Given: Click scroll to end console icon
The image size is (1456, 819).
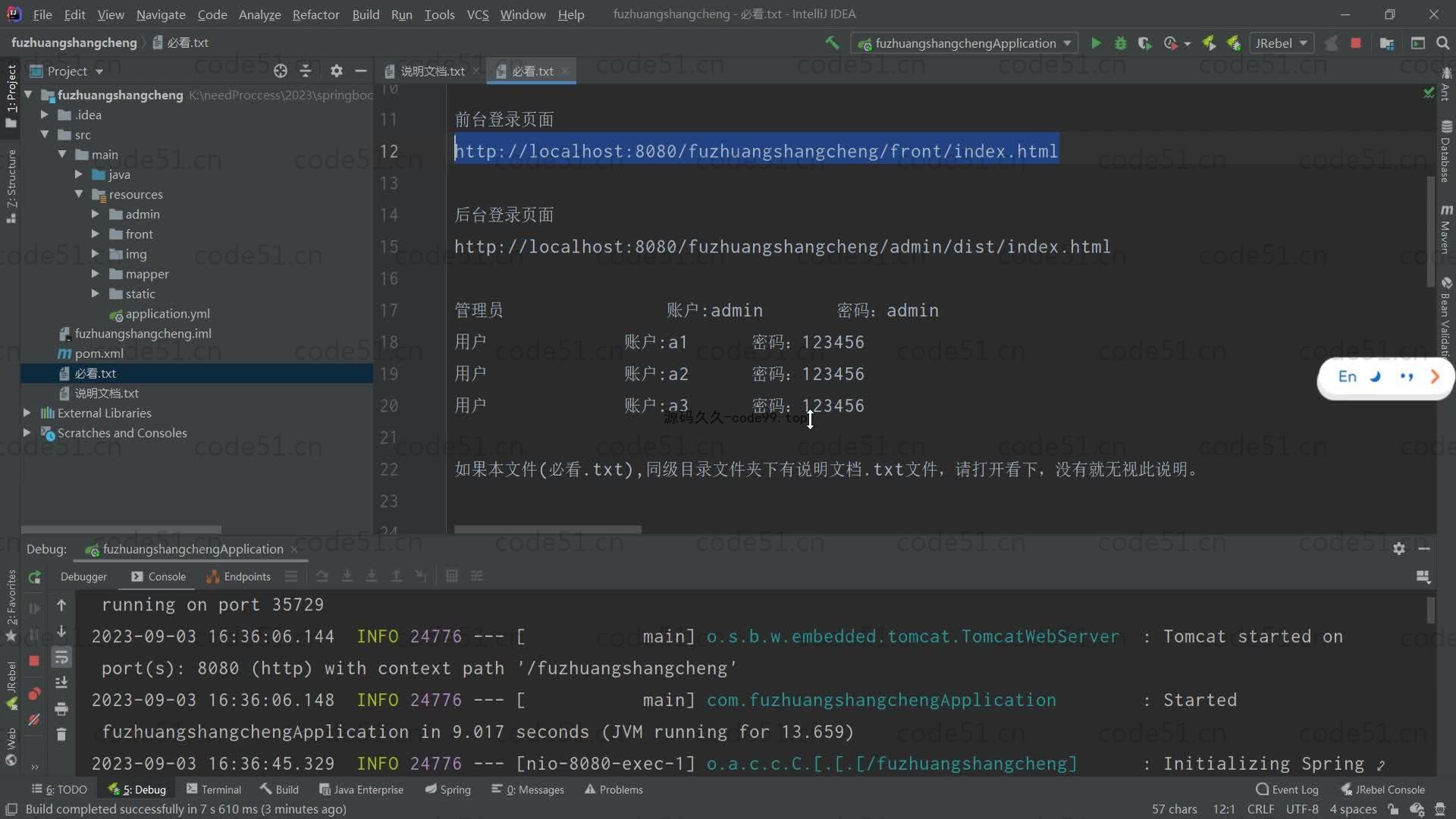Looking at the screenshot, I should coord(61,682).
